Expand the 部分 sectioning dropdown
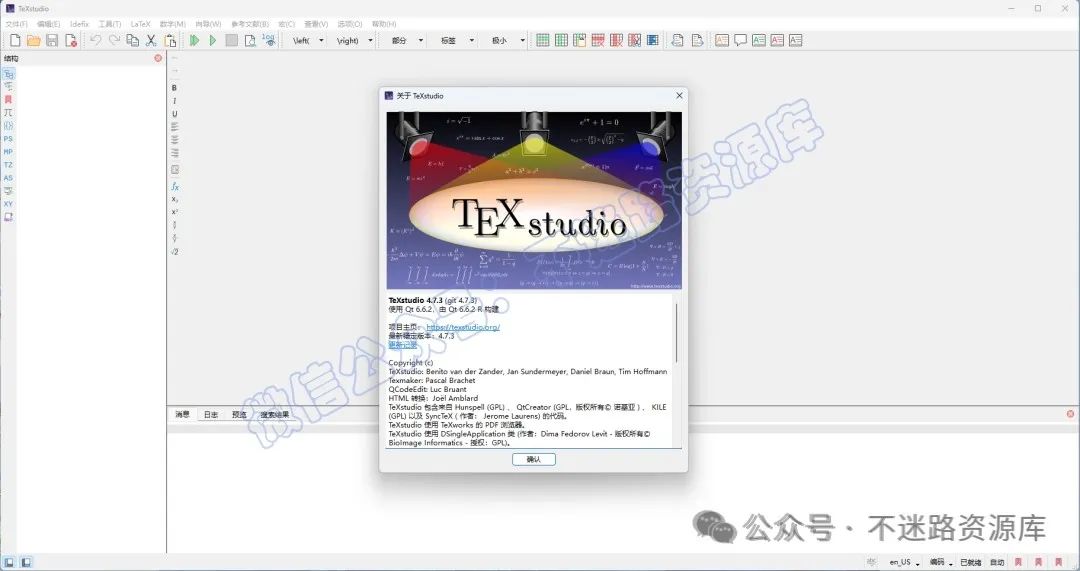 (x=421, y=41)
